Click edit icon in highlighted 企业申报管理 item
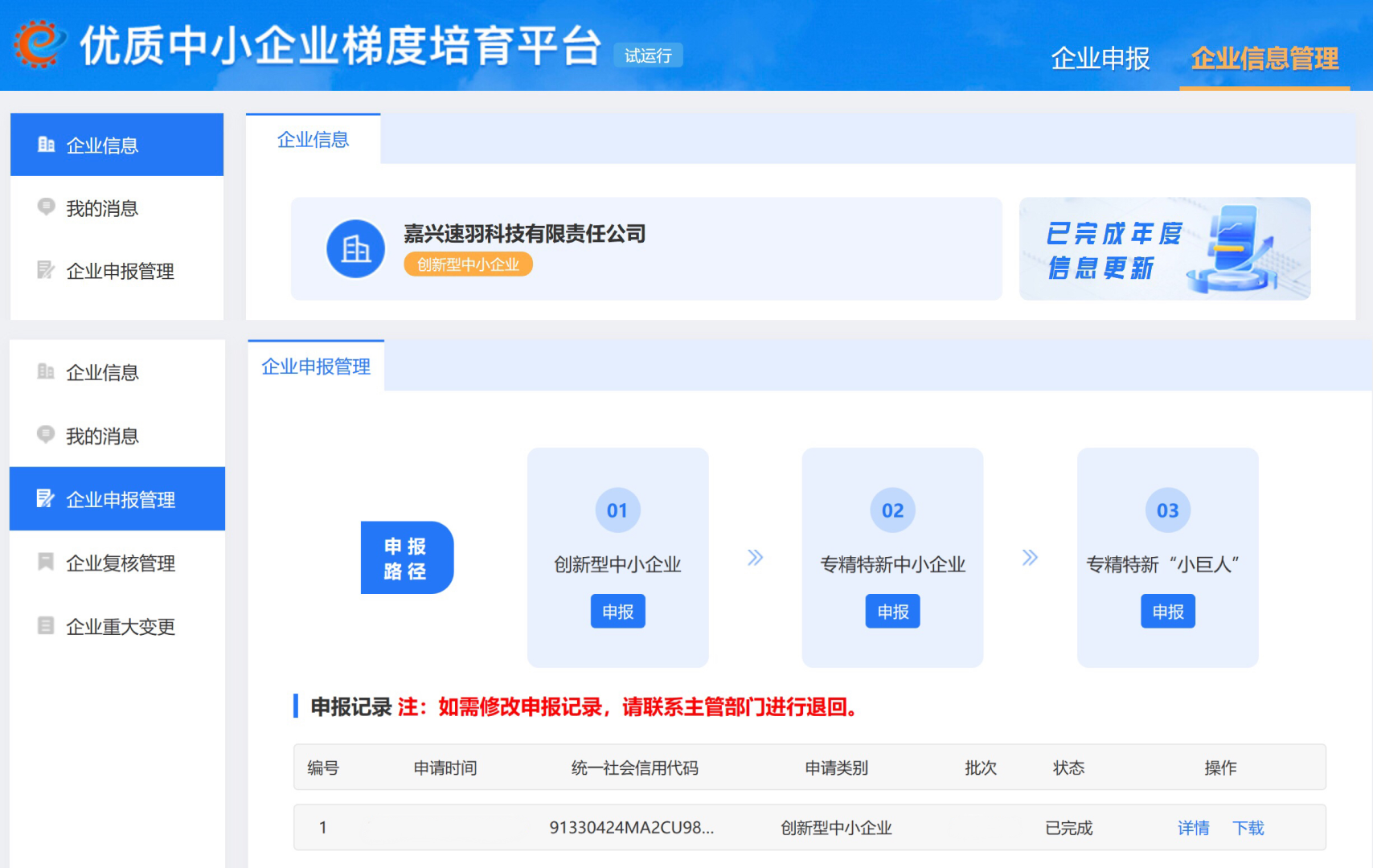1373x868 pixels. coord(46,498)
